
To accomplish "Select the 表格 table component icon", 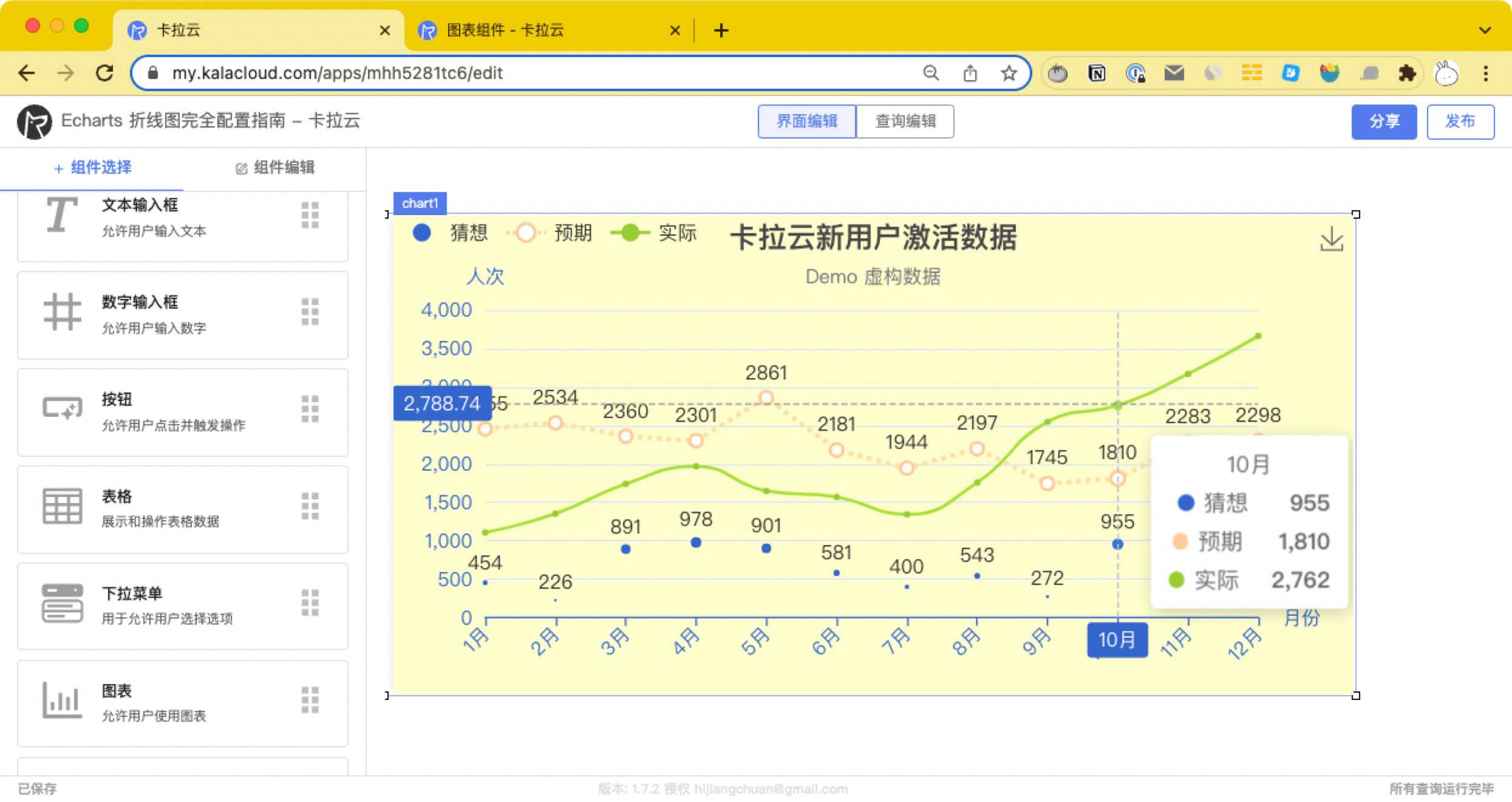I will (x=63, y=506).
